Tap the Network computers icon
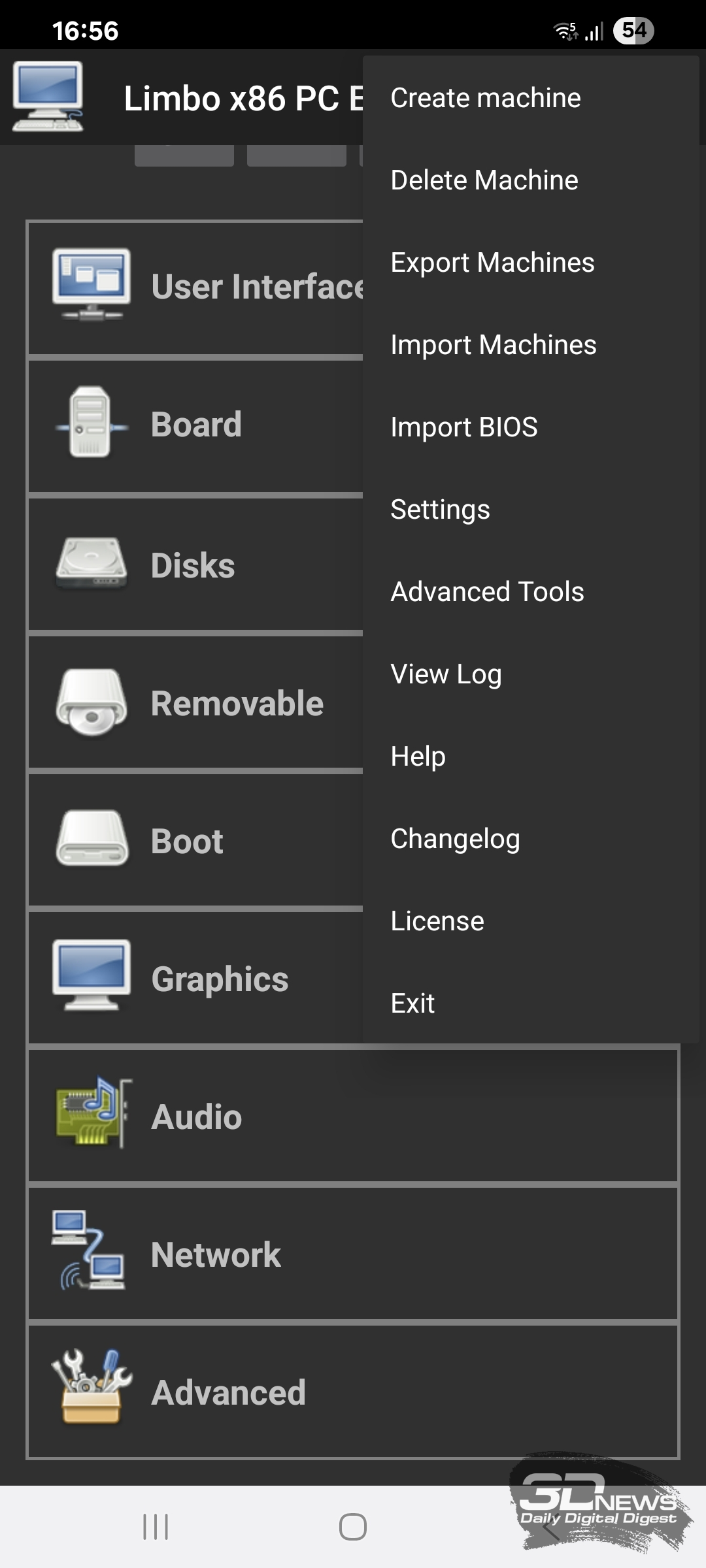Image resolution: width=706 pixels, height=1568 pixels. tap(88, 1250)
